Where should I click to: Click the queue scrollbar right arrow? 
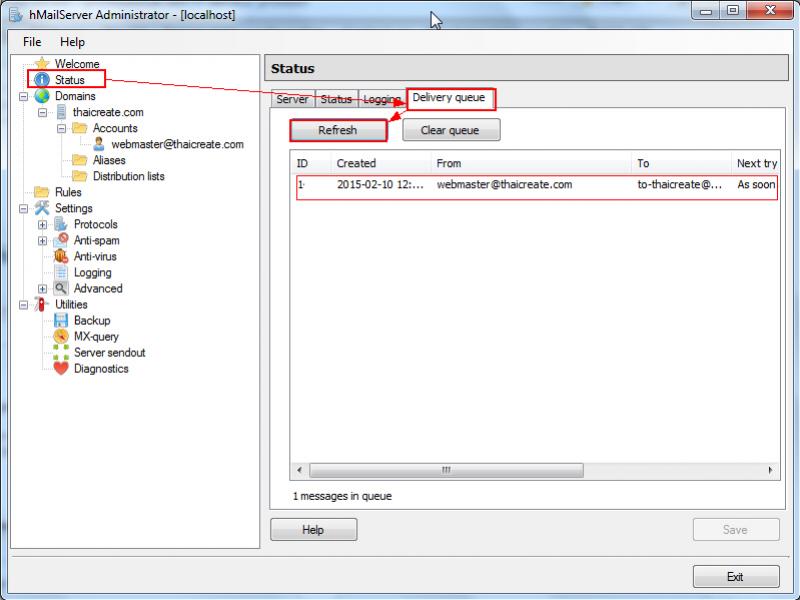(770, 470)
